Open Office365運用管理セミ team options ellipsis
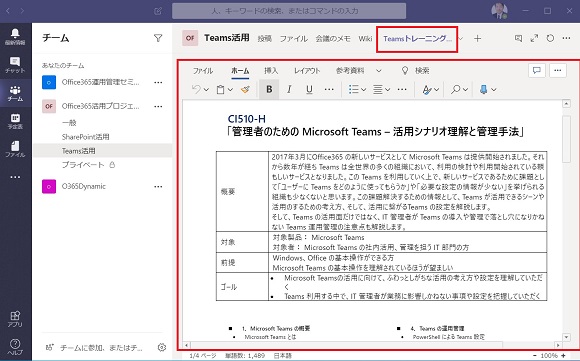This screenshot has width=580, height=361. 158,82
